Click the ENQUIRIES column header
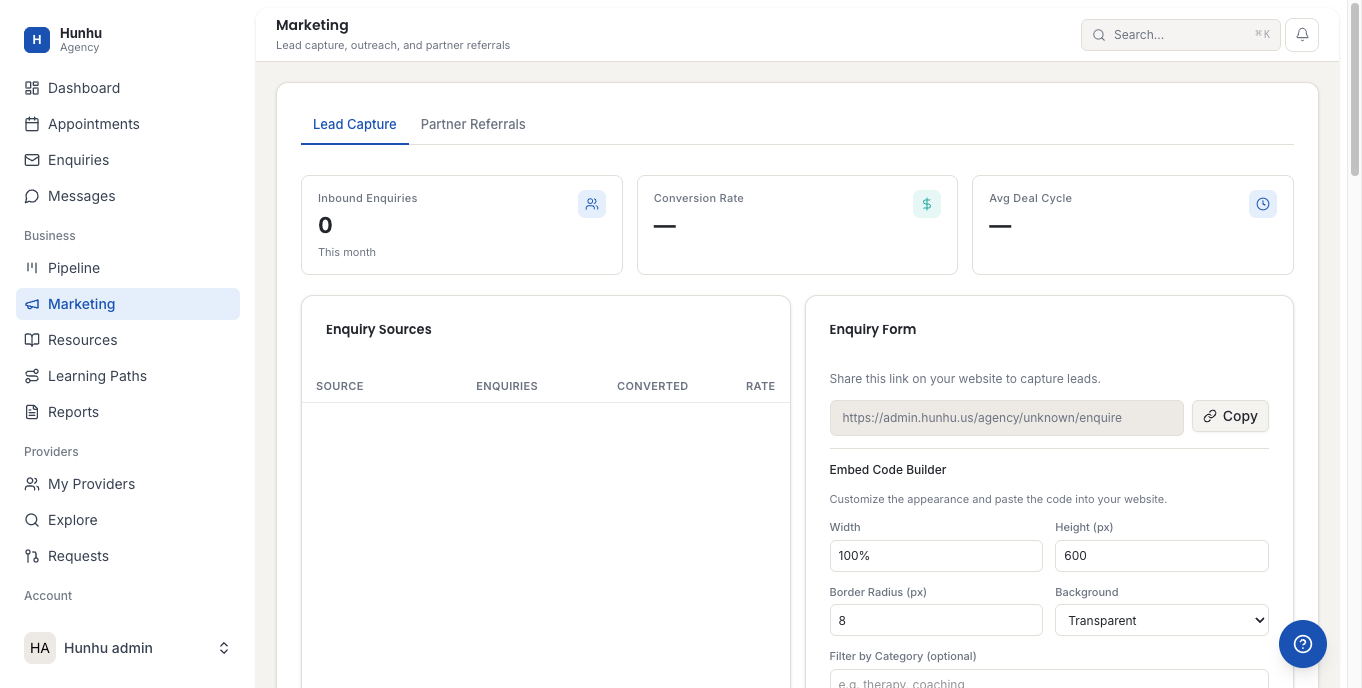 click(507, 386)
